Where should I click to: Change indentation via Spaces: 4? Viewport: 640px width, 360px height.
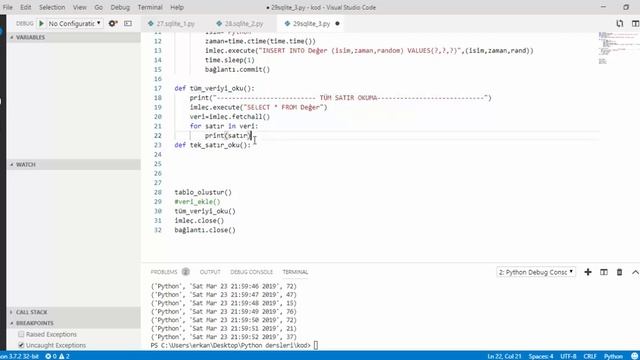pyautogui.click(x=541, y=356)
